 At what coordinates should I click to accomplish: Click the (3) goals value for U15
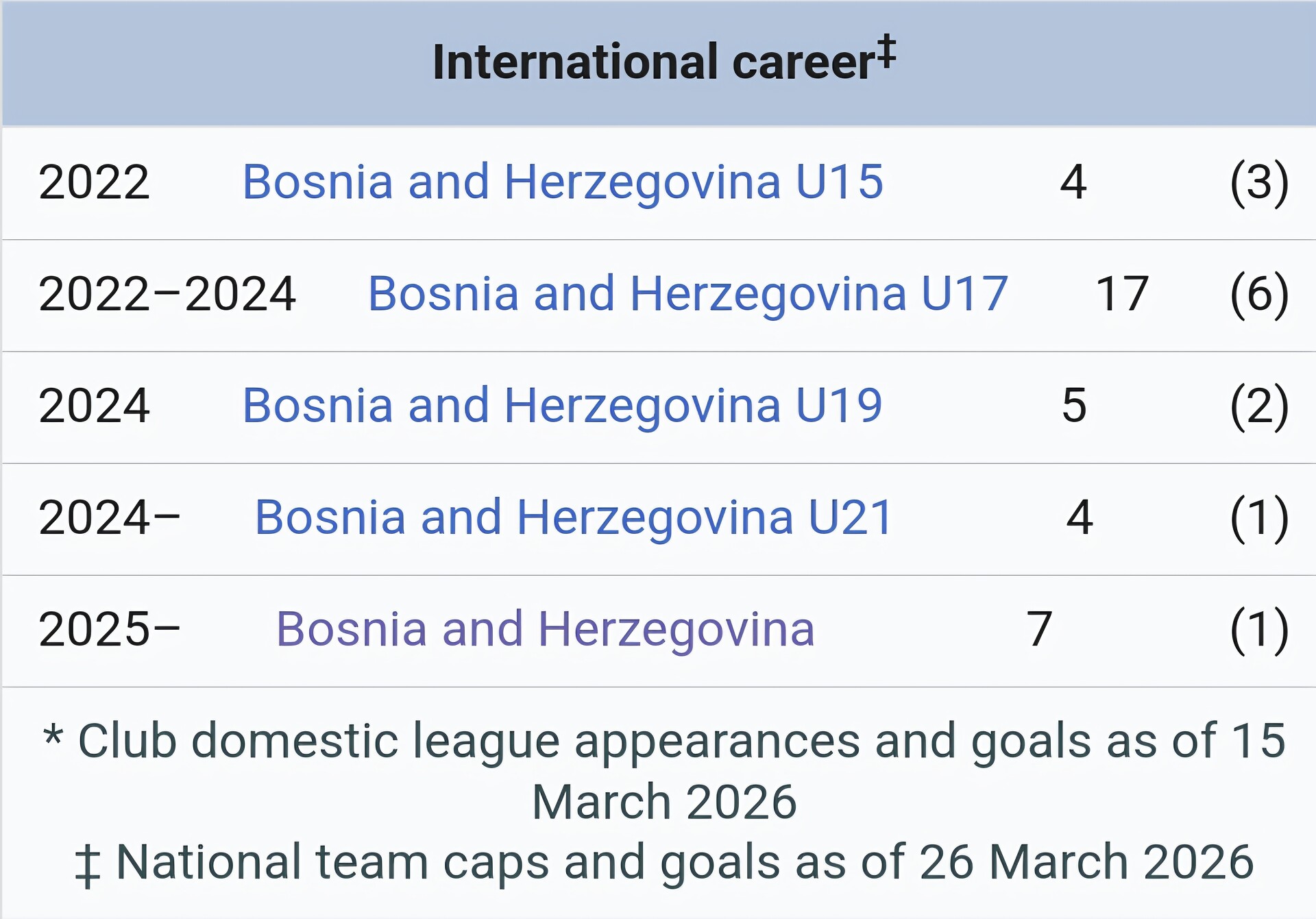pyautogui.click(x=1259, y=182)
